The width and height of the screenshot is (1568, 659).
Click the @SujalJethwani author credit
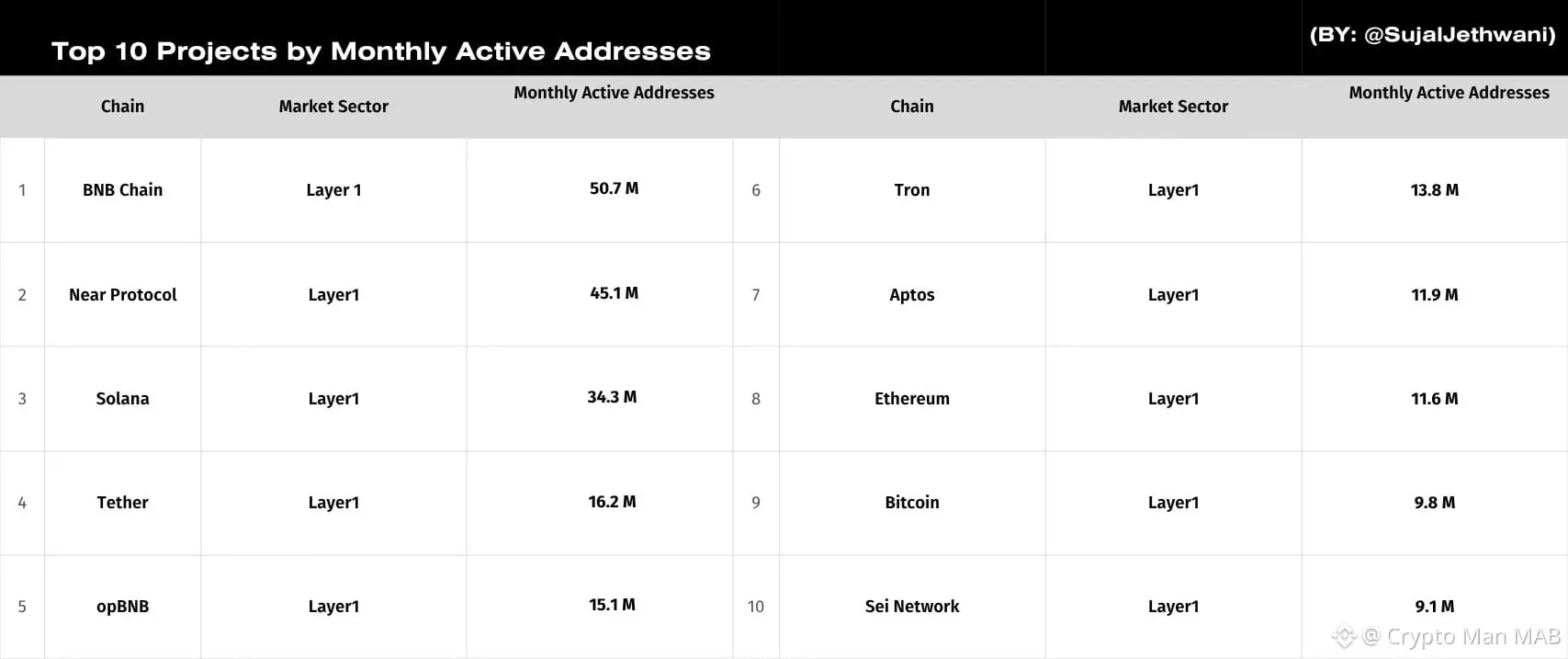tap(1433, 35)
